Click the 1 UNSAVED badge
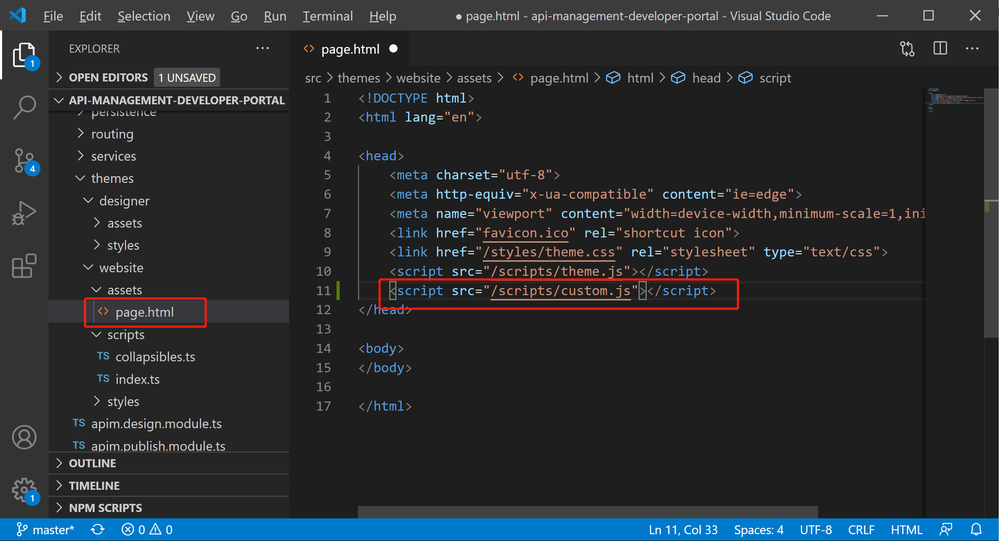The height and width of the screenshot is (541, 999). click(187, 77)
